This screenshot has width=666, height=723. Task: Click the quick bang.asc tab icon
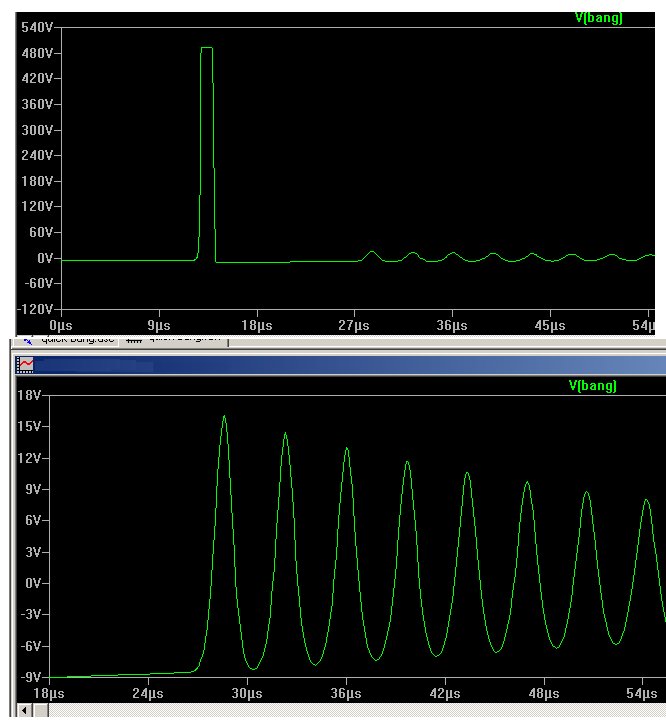pos(27,339)
